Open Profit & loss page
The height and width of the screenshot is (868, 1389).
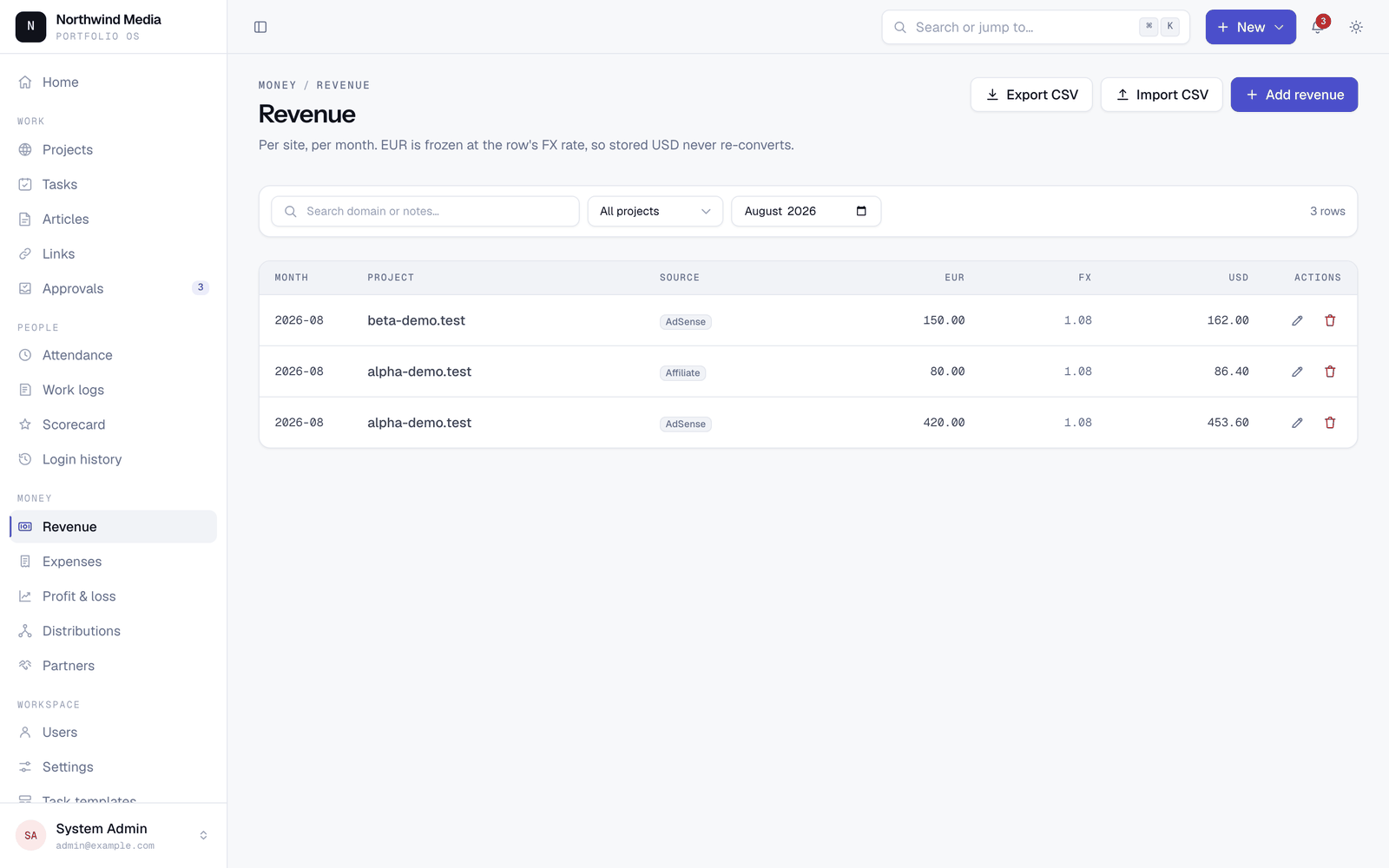click(x=113, y=596)
